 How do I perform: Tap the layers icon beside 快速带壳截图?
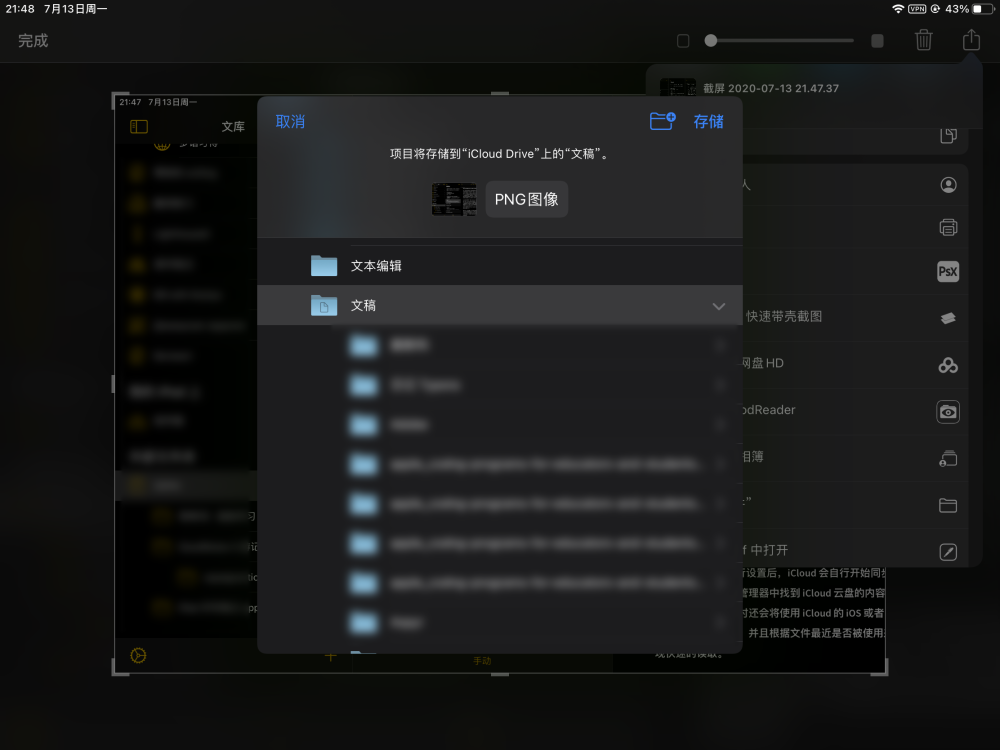(x=948, y=318)
